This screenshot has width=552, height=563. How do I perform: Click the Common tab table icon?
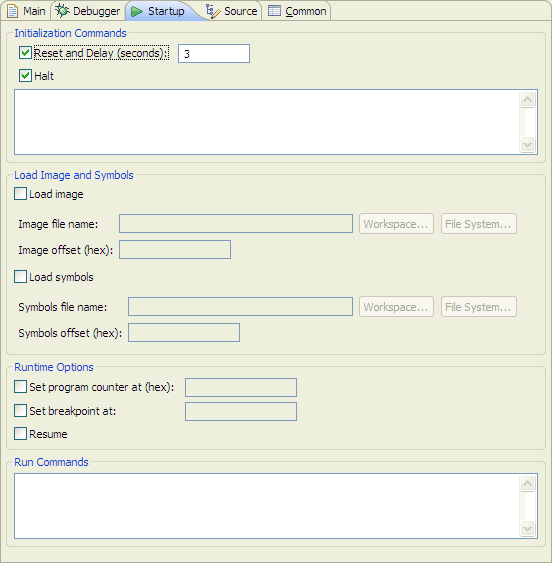(274, 11)
